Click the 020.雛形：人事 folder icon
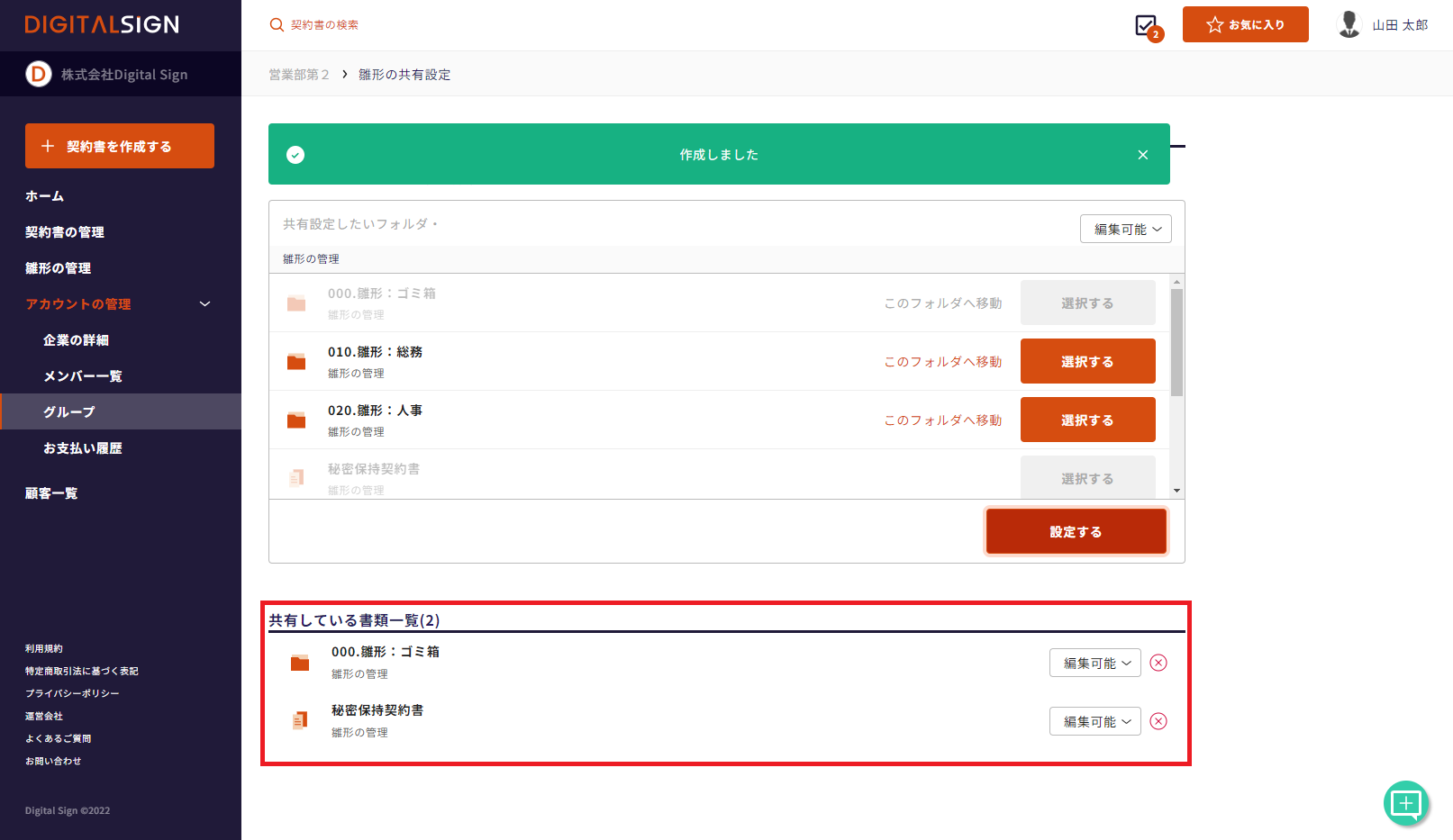 click(296, 420)
